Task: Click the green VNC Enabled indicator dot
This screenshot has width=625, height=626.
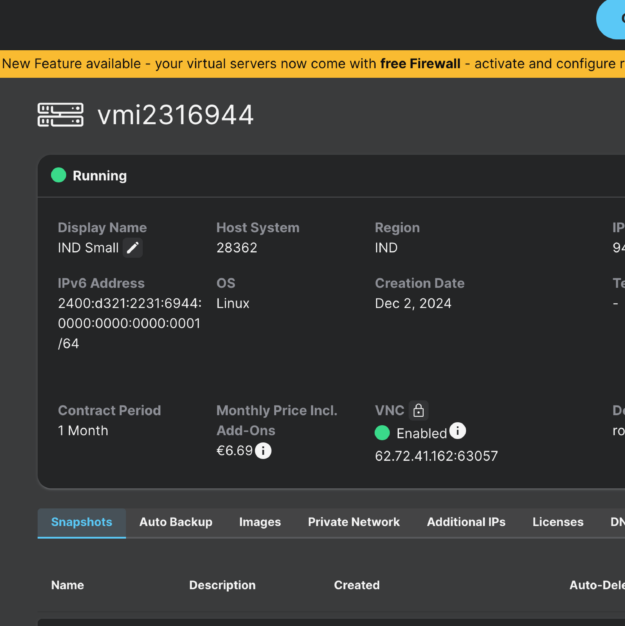Action: pyautogui.click(x=382, y=433)
